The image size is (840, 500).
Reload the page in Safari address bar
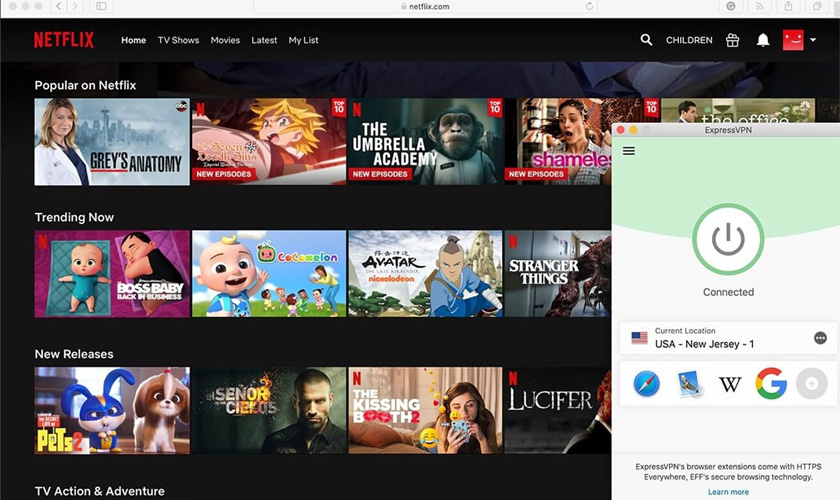pos(589,6)
